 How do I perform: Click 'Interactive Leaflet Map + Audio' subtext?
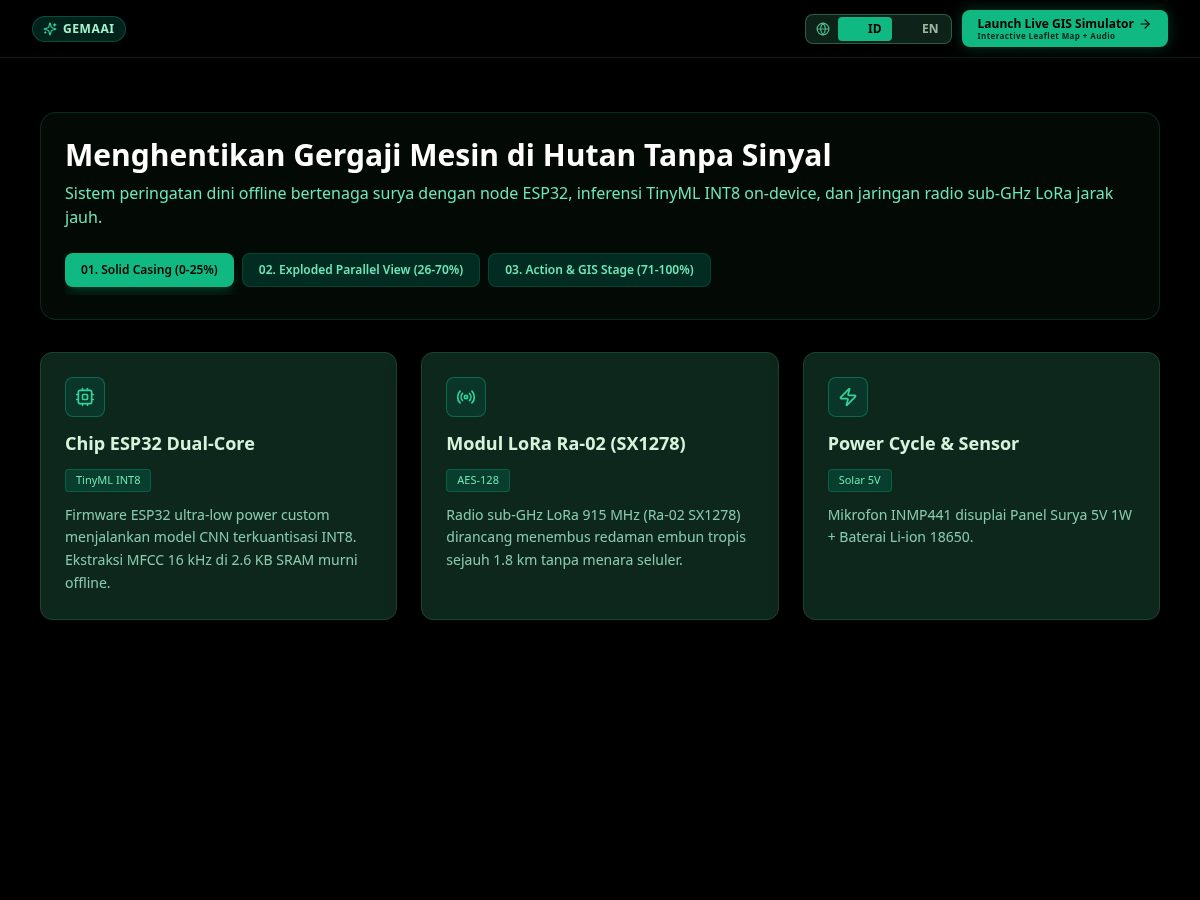pyautogui.click(x=1046, y=37)
